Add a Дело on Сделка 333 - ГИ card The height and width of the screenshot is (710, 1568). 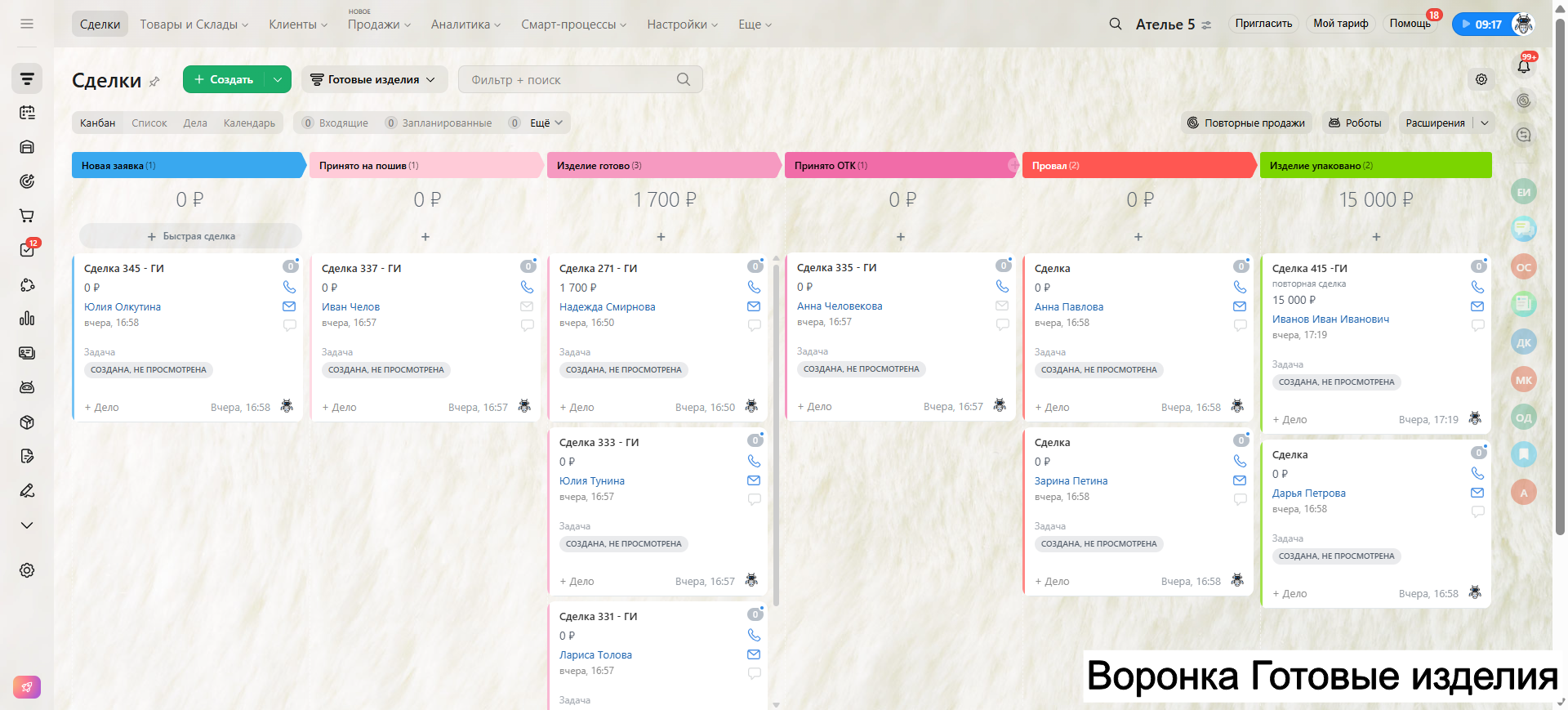pyautogui.click(x=577, y=582)
